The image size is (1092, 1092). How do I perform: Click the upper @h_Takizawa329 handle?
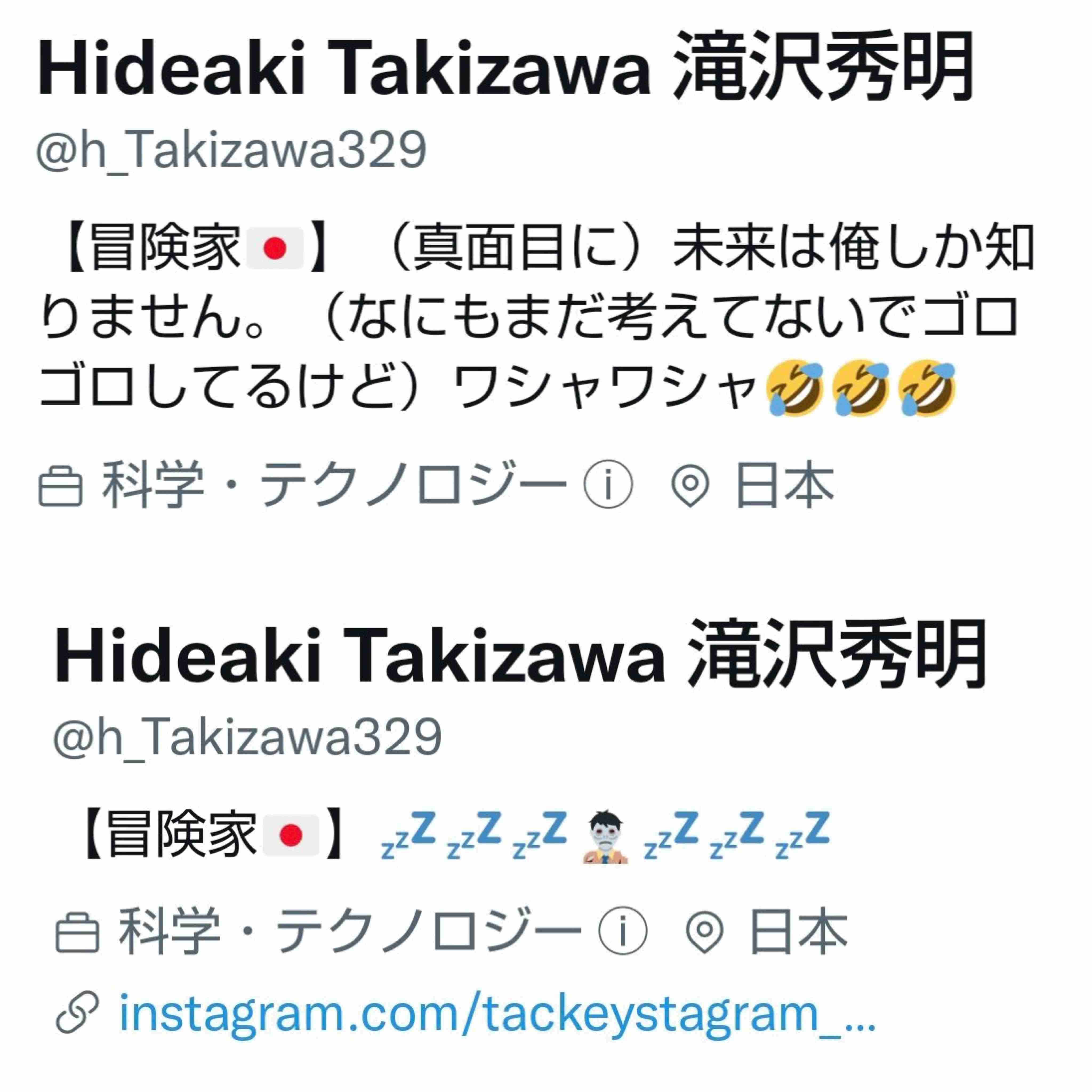click(231, 149)
